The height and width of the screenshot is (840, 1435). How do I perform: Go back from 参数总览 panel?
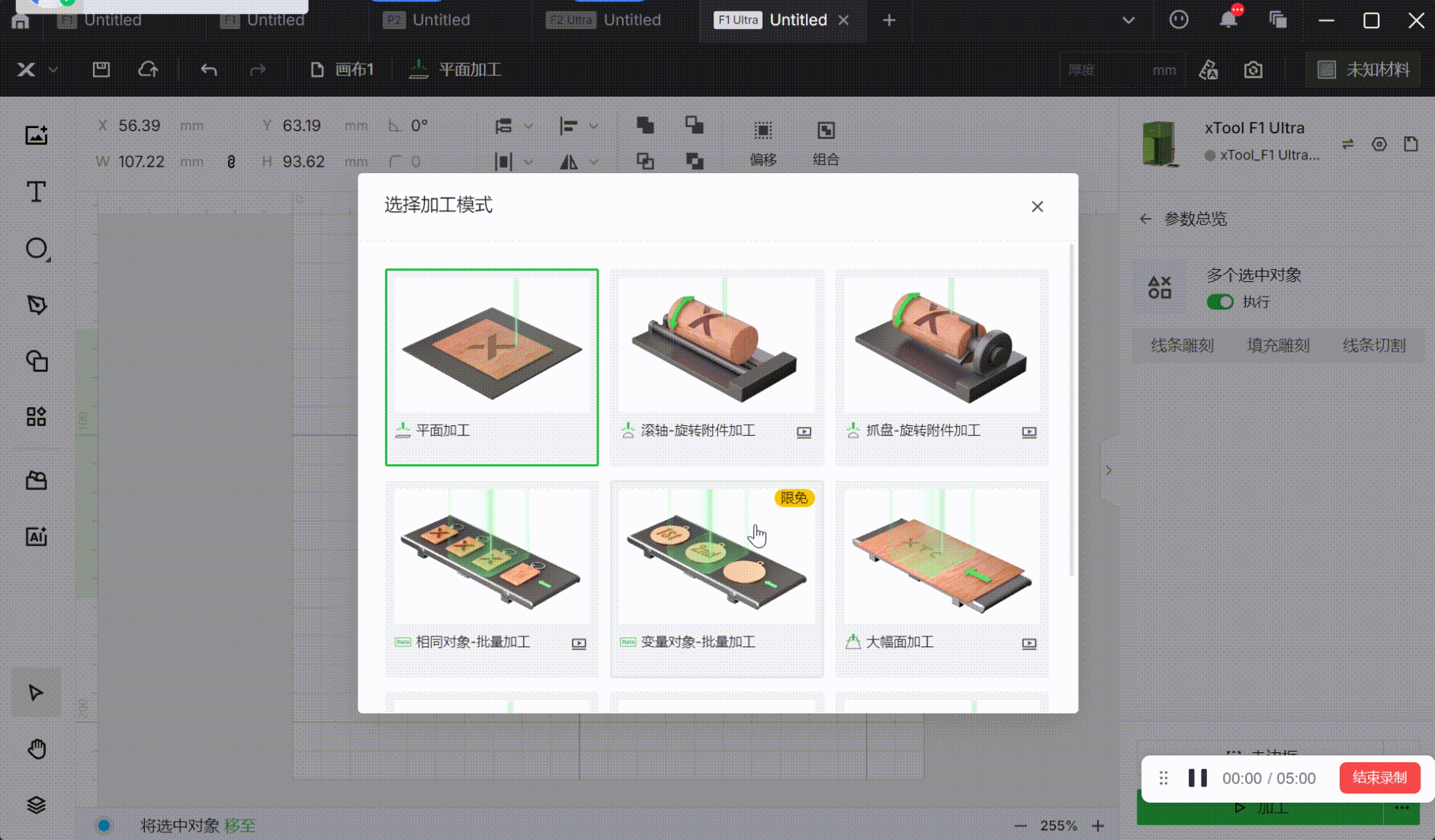1145,219
